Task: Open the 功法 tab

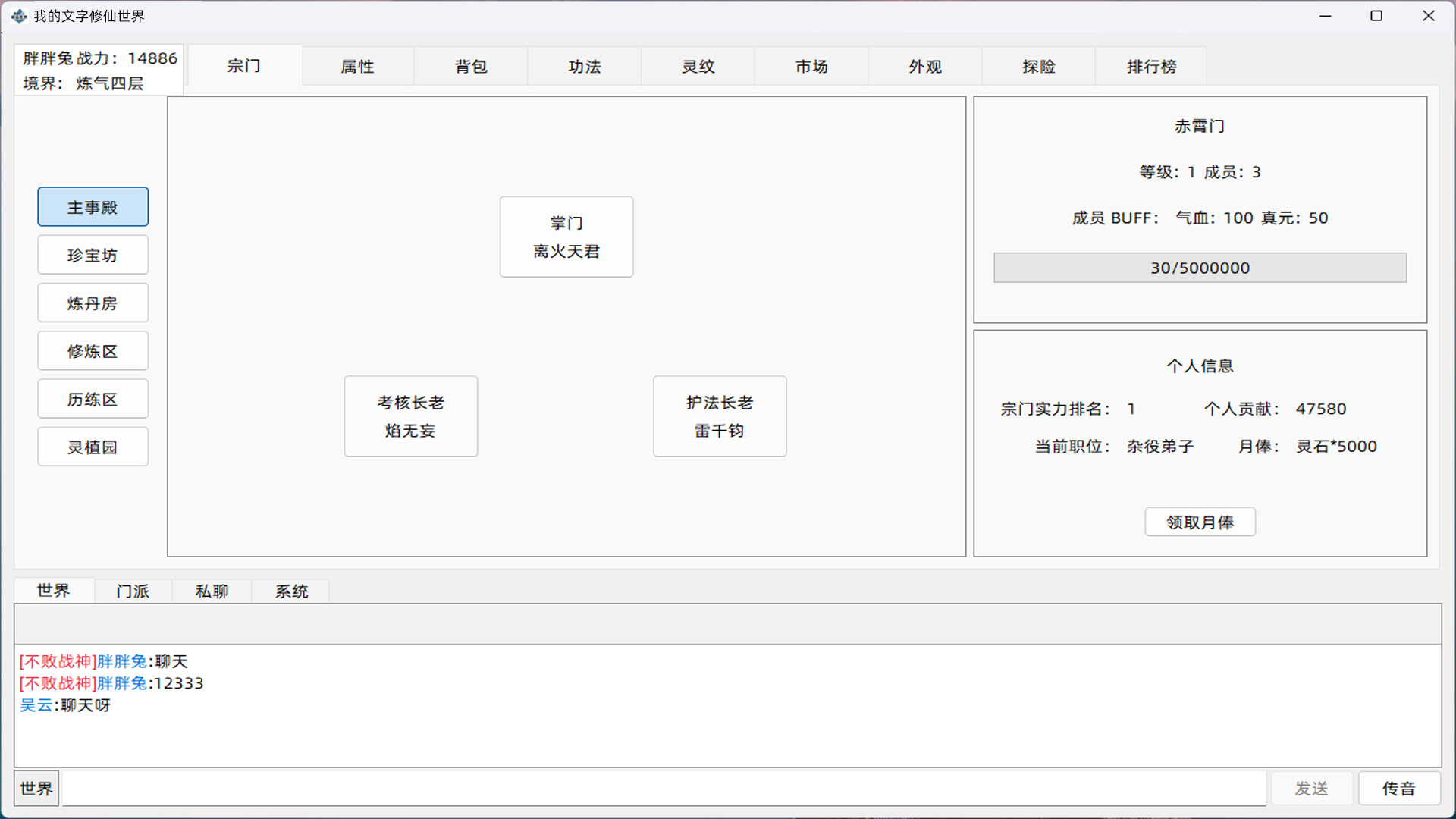Action: (584, 66)
